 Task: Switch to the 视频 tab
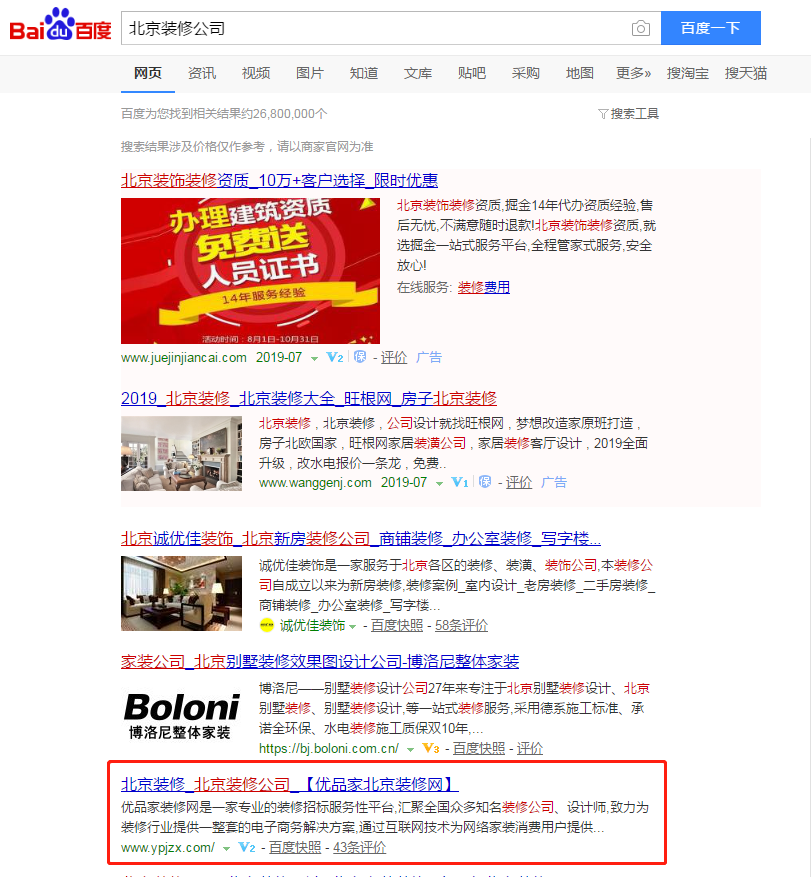point(256,73)
